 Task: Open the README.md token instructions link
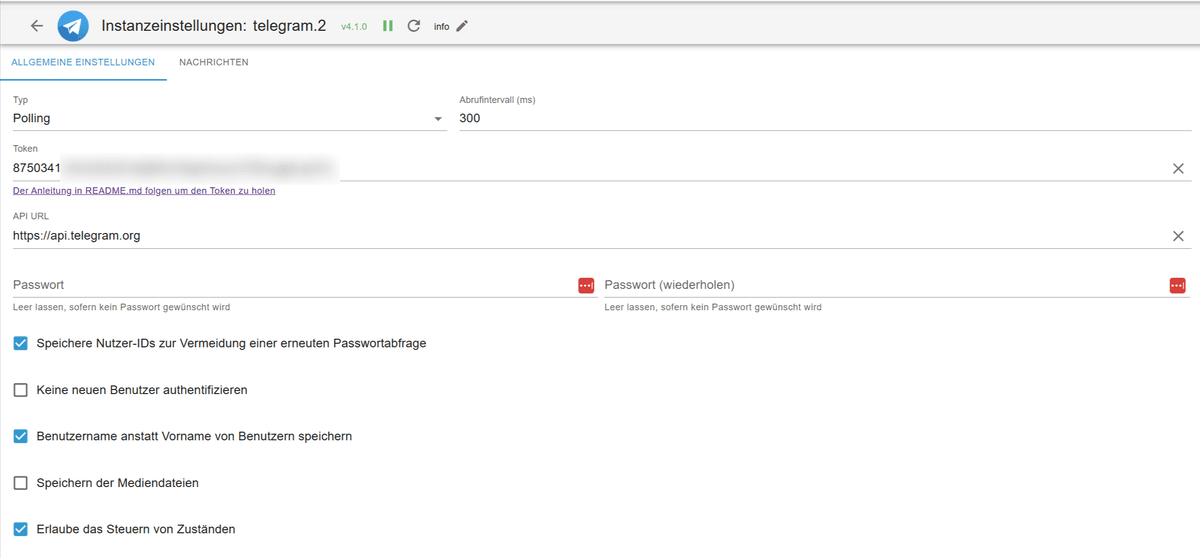click(144, 190)
